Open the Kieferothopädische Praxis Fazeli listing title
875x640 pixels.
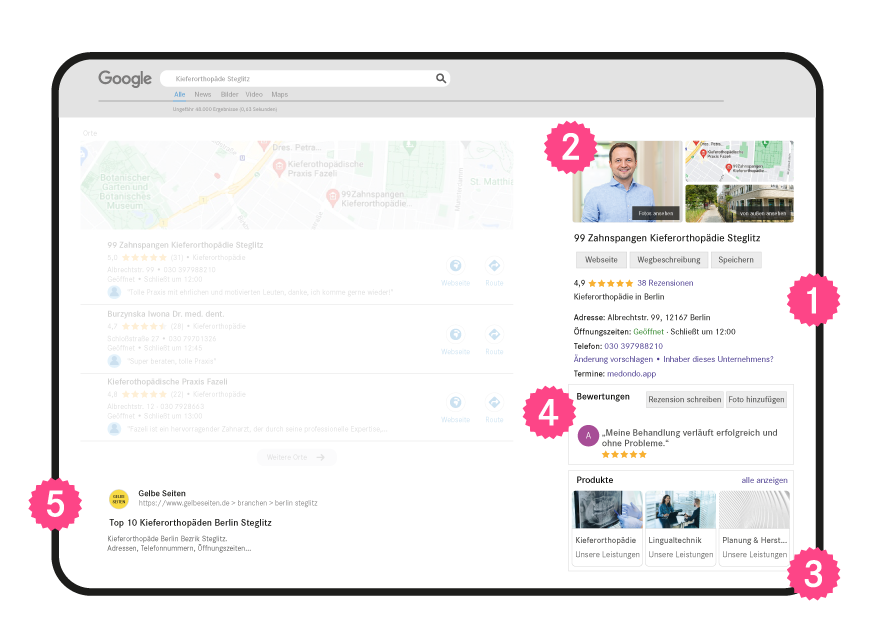click(x=167, y=382)
